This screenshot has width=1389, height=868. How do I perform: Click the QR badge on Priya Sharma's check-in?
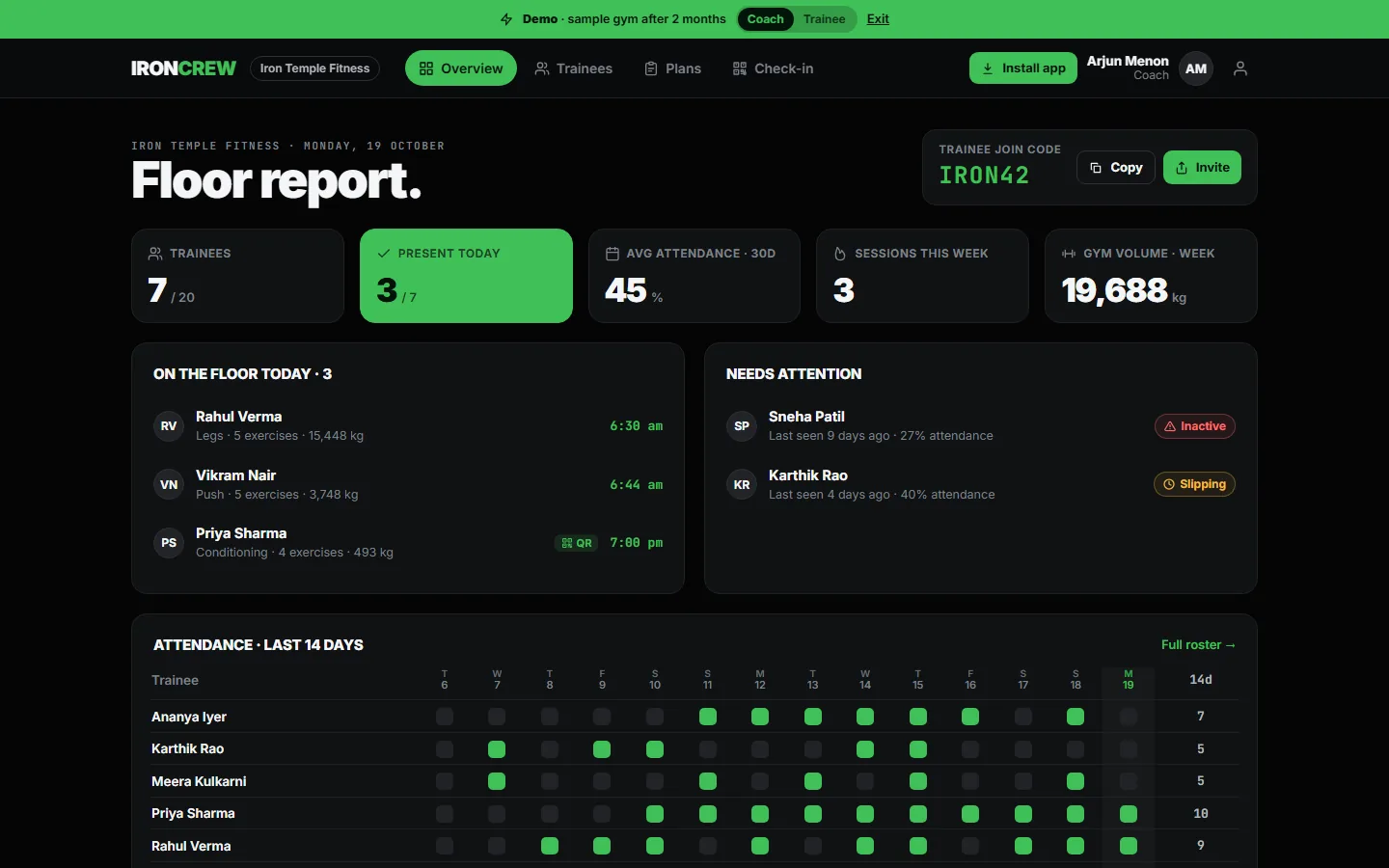coord(577,543)
